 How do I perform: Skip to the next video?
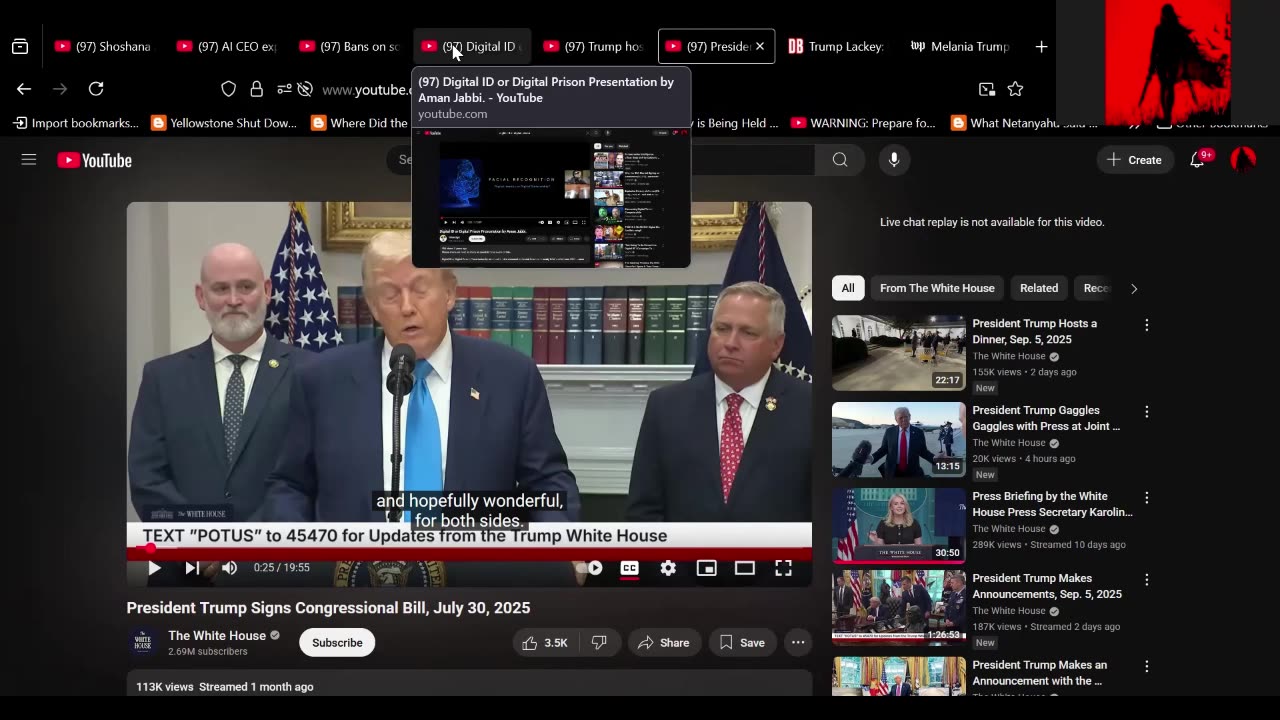pos(192,568)
